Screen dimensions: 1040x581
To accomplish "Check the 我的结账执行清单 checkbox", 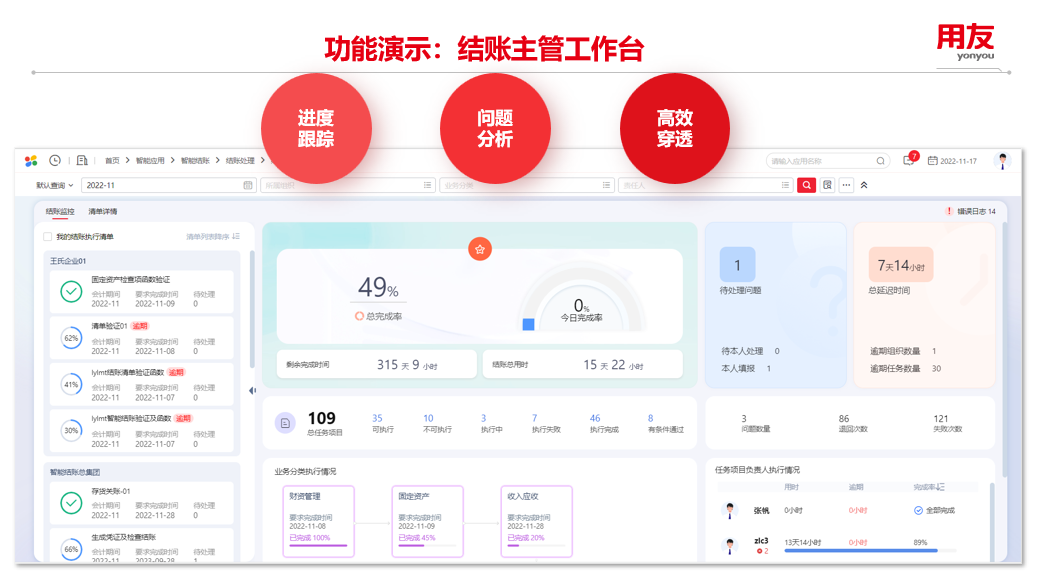I will coord(47,235).
